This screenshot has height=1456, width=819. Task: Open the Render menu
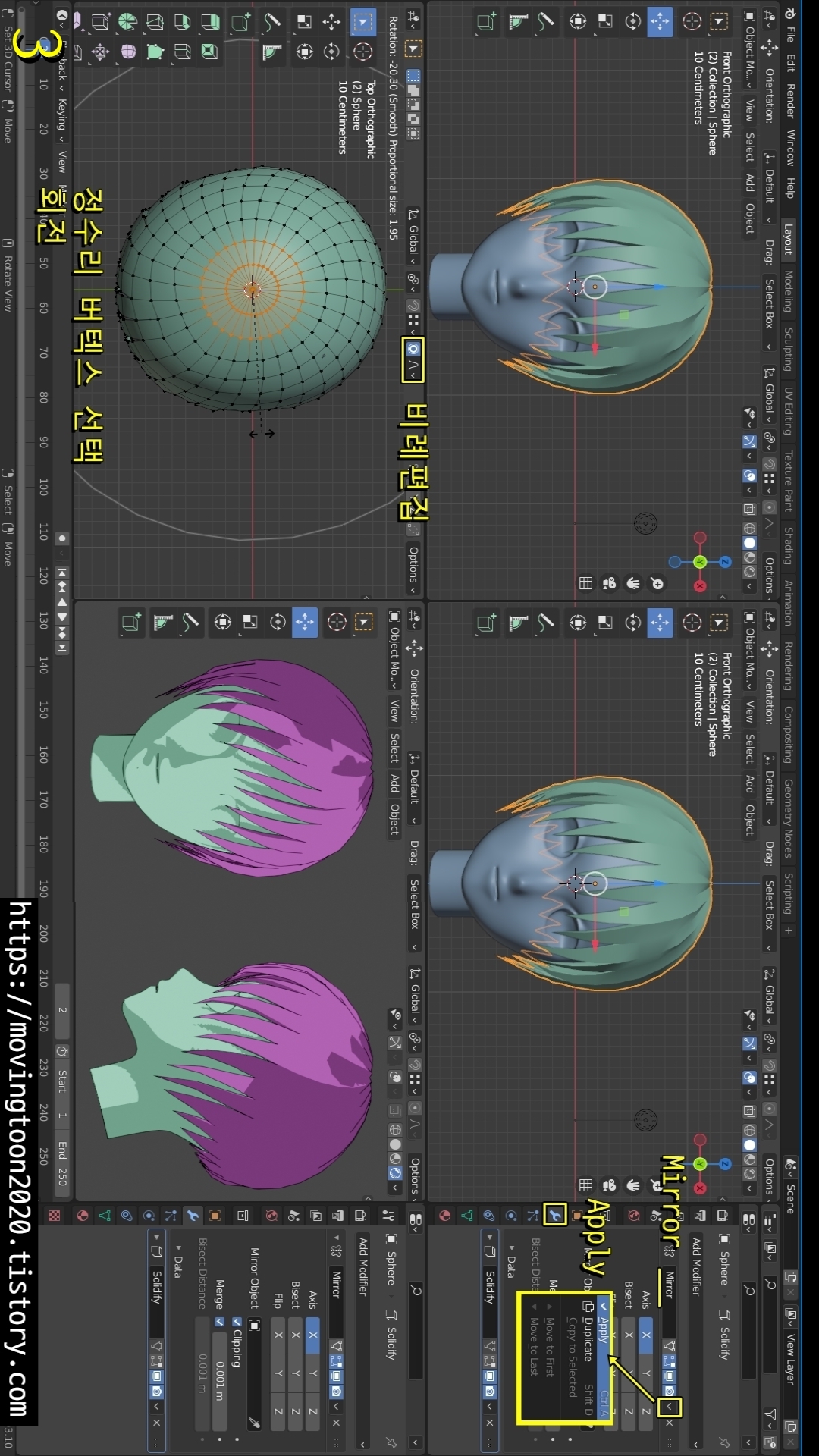click(x=790, y=101)
